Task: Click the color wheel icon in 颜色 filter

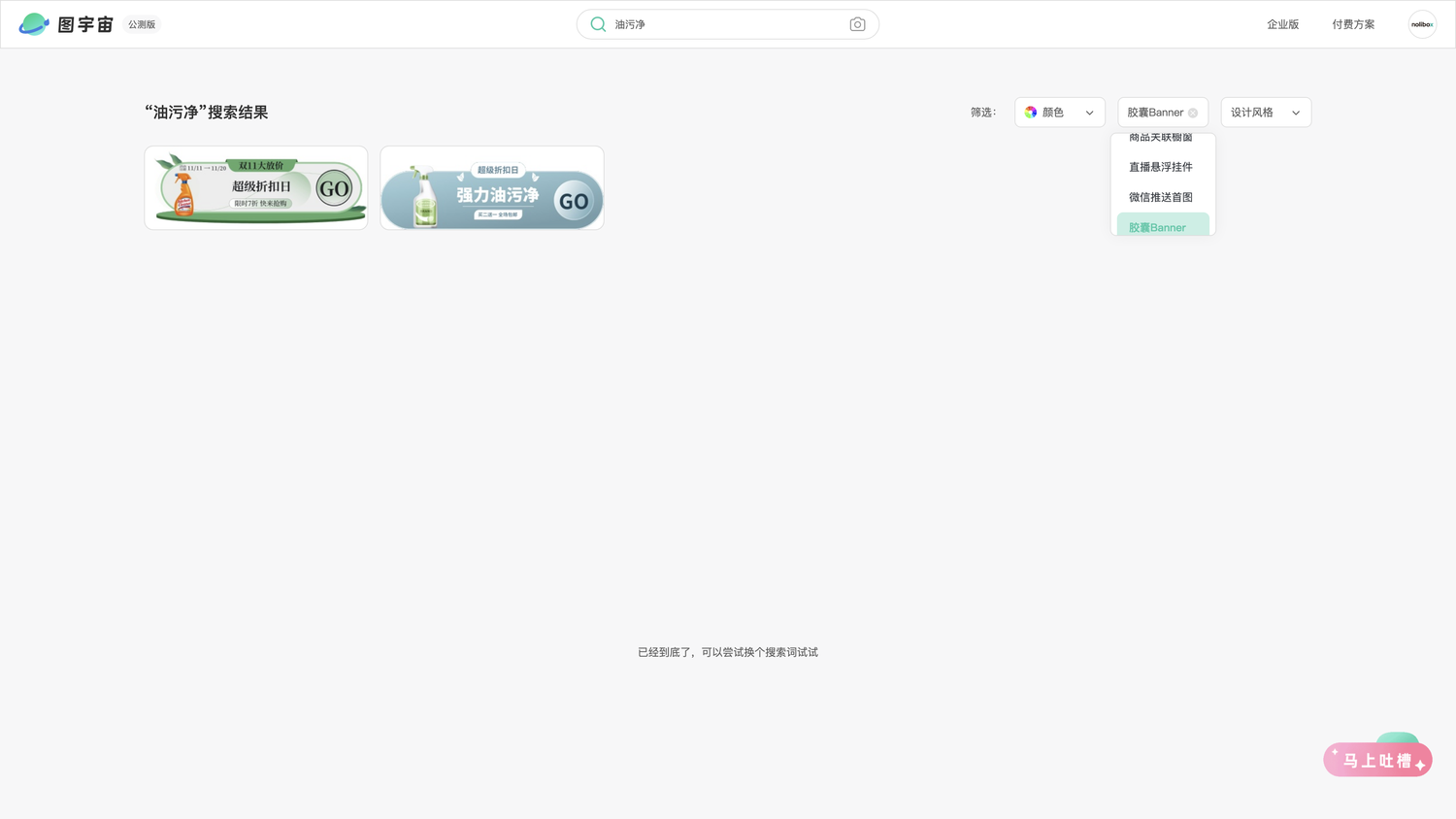Action: tap(1031, 113)
